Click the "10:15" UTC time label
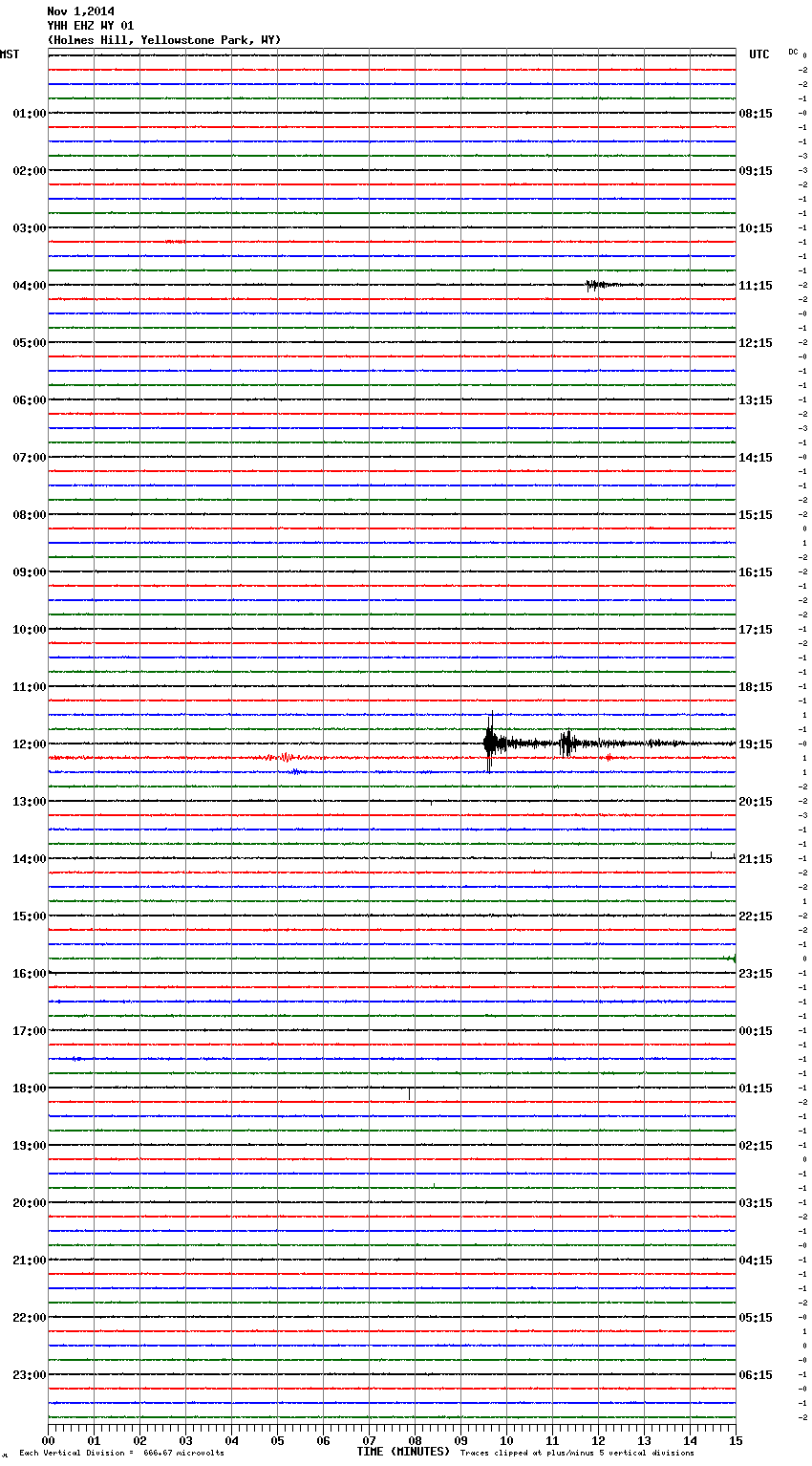The width and height of the screenshot is (812, 1466). click(x=756, y=228)
